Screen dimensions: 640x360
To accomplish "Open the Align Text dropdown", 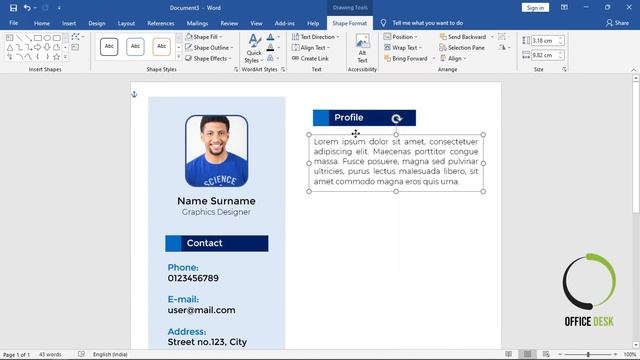I will (x=311, y=48).
